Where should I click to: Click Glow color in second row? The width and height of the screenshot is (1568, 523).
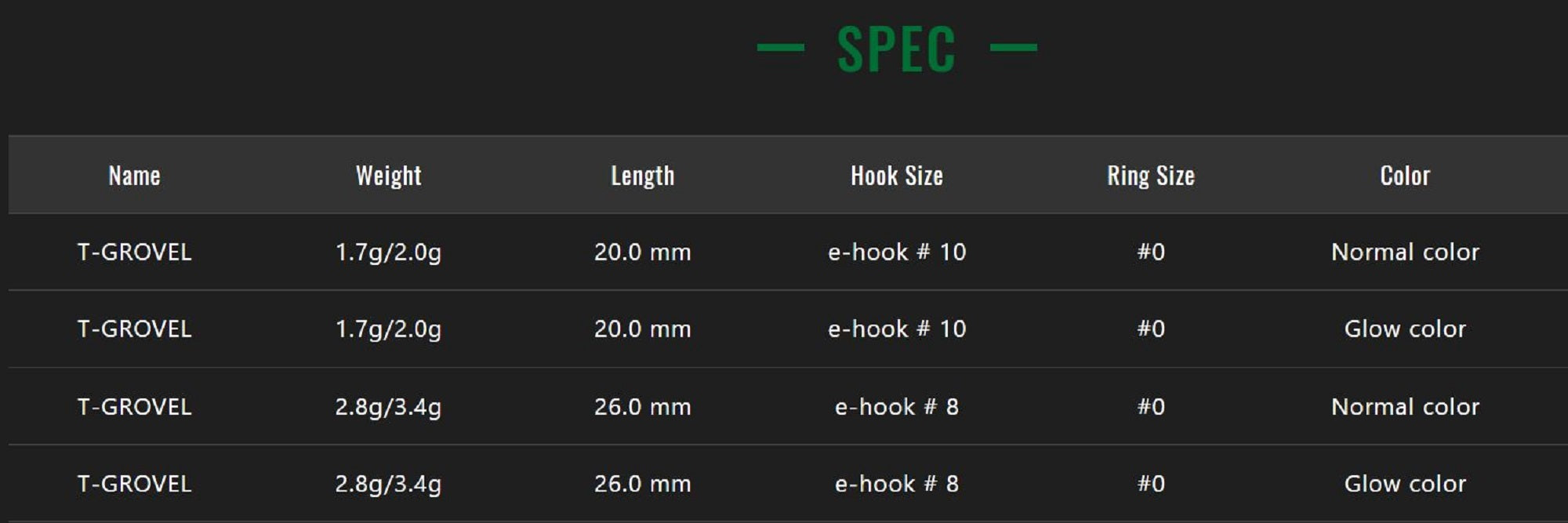pos(1404,329)
